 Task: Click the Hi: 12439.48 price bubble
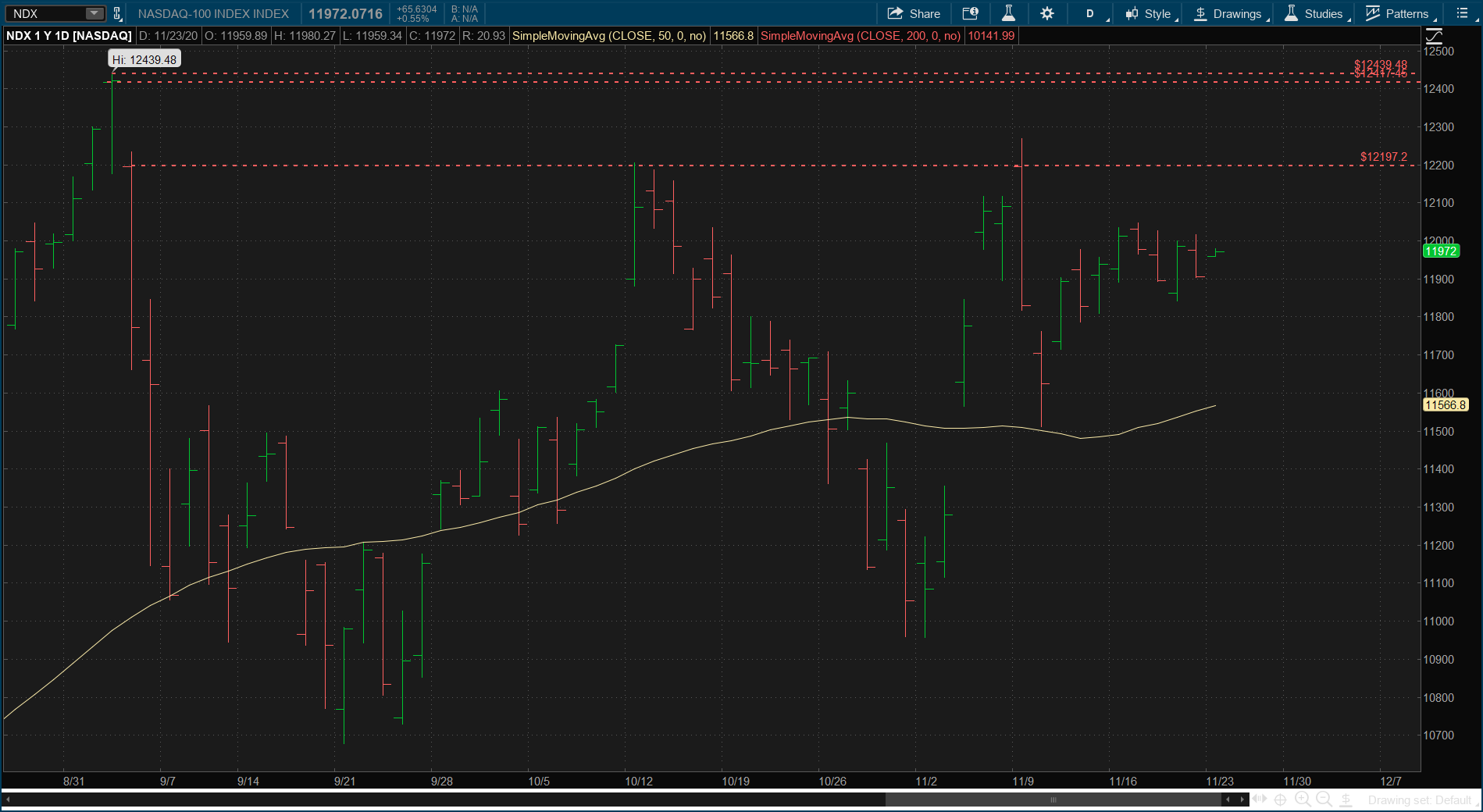[x=144, y=59]
